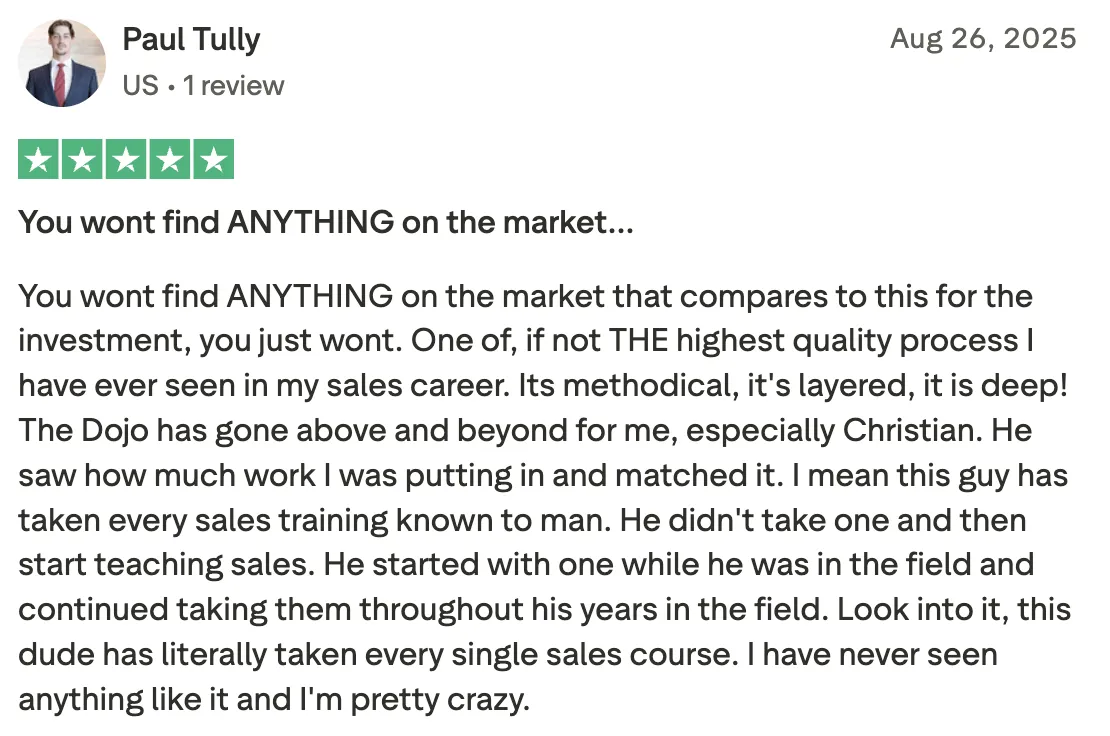Select the fifth green rating star
This screenshot has height=736, width=1110.
click(214, 159)
